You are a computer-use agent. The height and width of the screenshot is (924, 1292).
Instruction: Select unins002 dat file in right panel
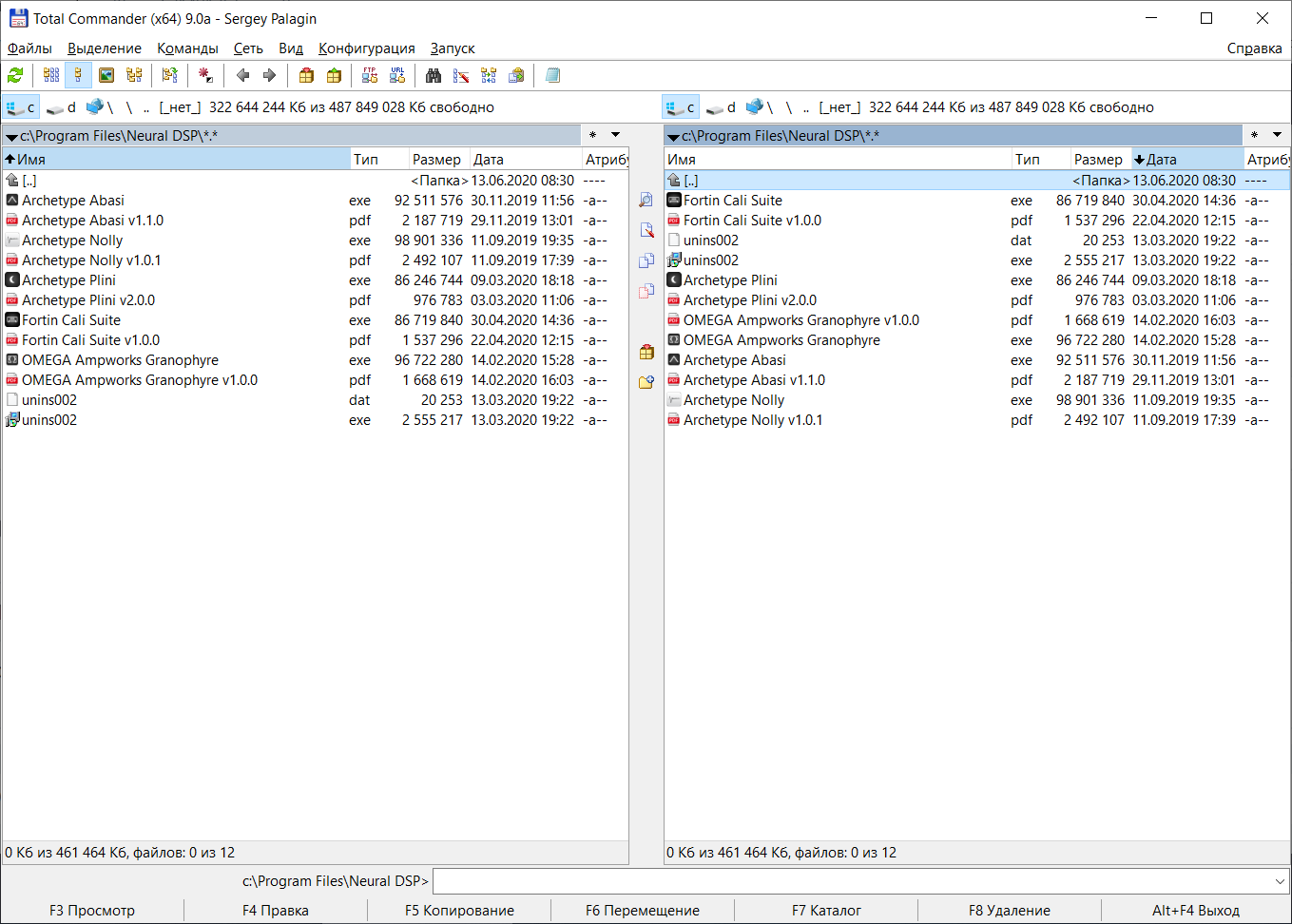976,240
